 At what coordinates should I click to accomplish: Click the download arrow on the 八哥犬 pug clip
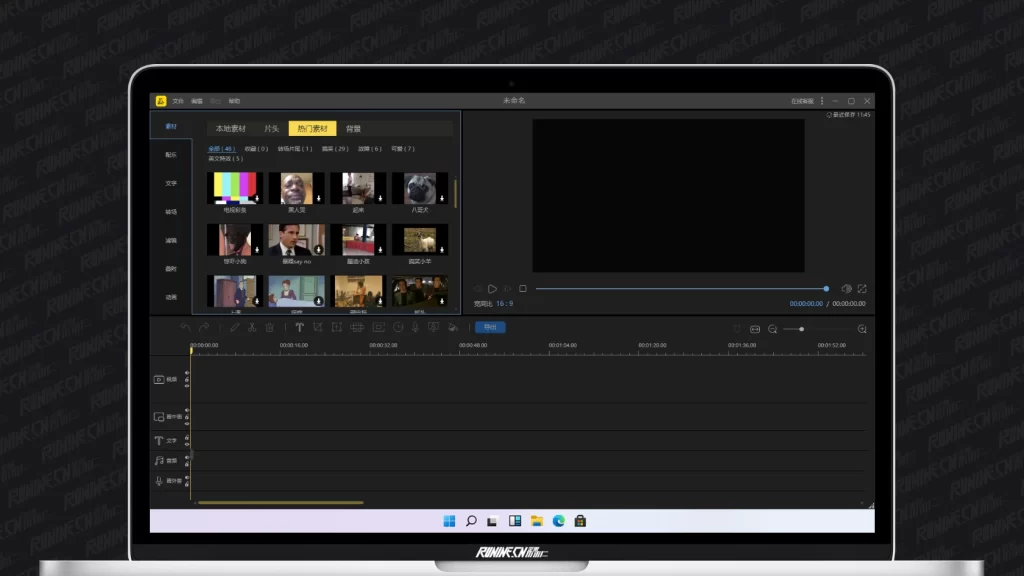pyautogui.click(x=441, y=199)
